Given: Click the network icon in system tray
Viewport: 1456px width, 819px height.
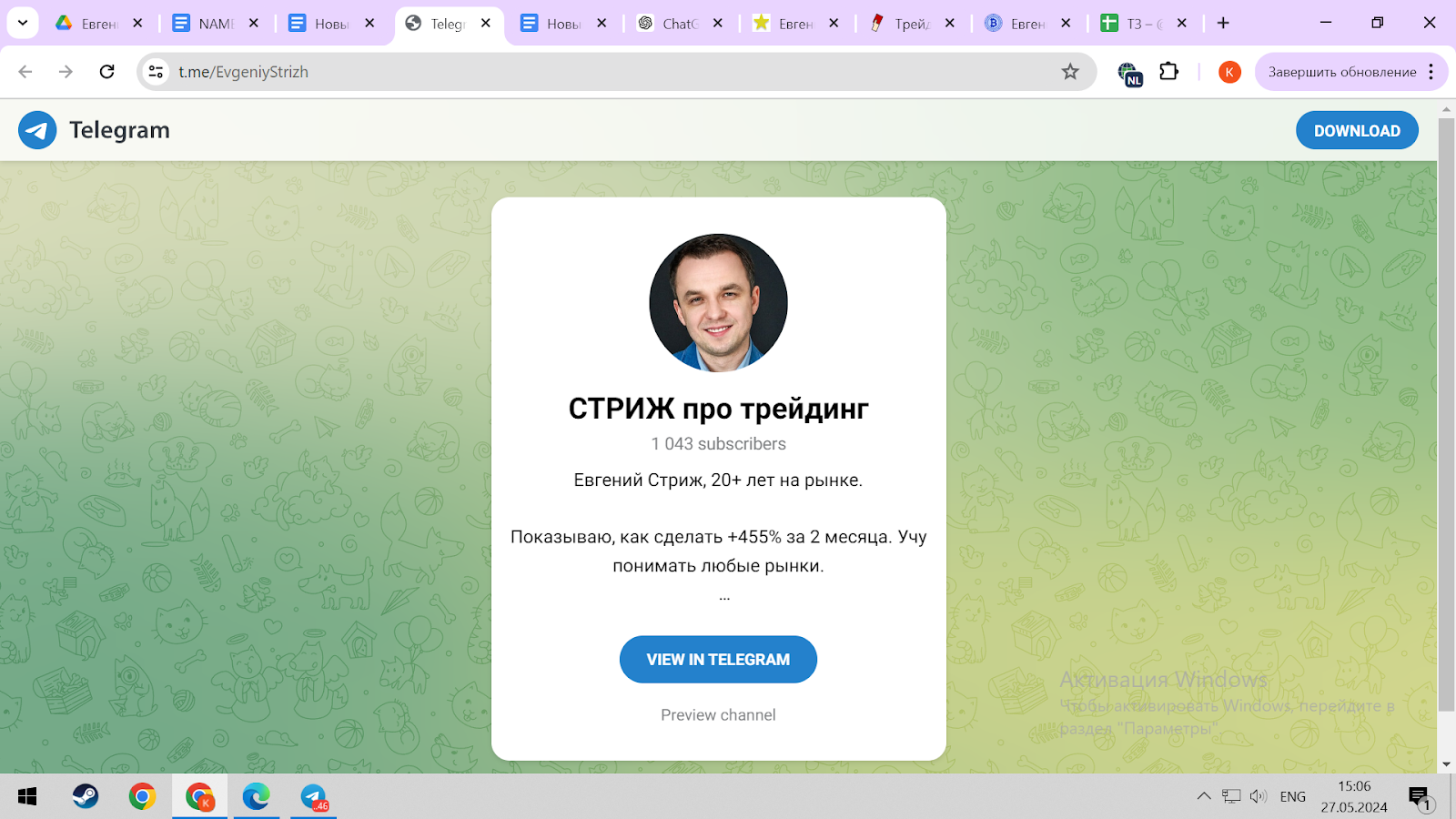Looking at the screenshot, I should point(1231,796).
